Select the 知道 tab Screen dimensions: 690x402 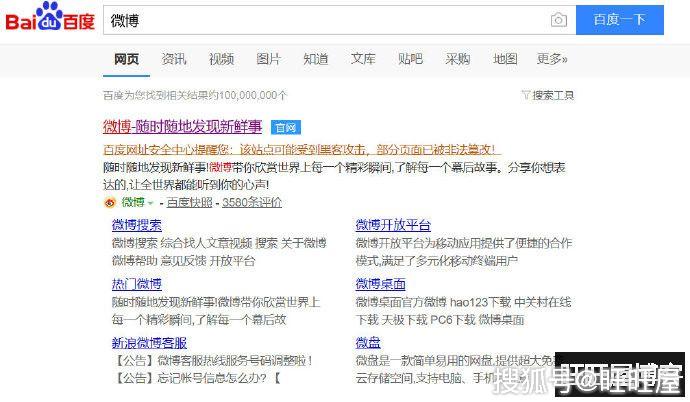[315, 59]
